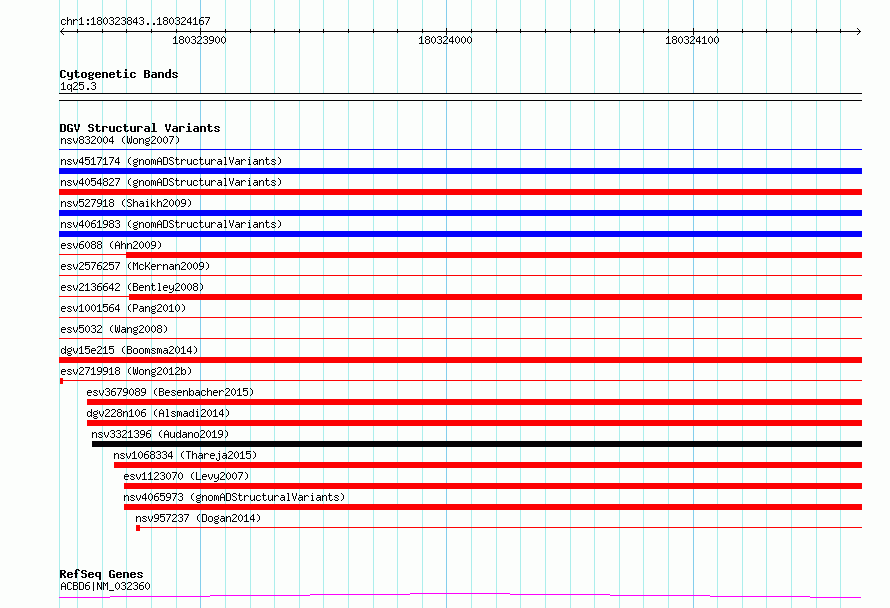Click the chr1:180323843..180324167 region label
Image resolution: width=890 pixels, height=608 pixels.
[135, 21]
